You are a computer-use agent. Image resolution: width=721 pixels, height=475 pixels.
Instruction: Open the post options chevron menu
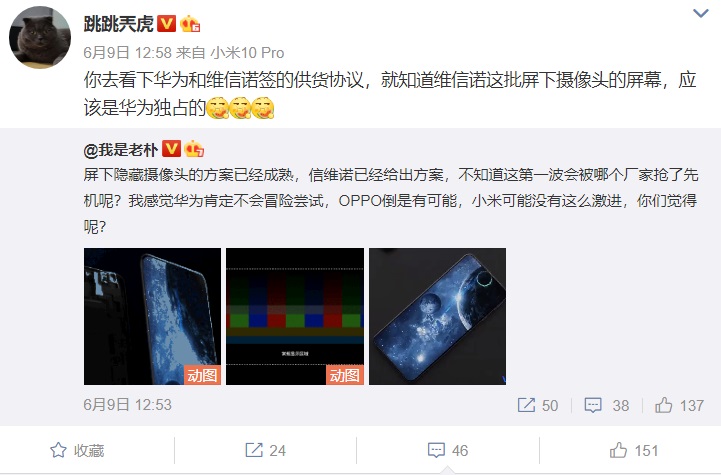tap(700, 13)
